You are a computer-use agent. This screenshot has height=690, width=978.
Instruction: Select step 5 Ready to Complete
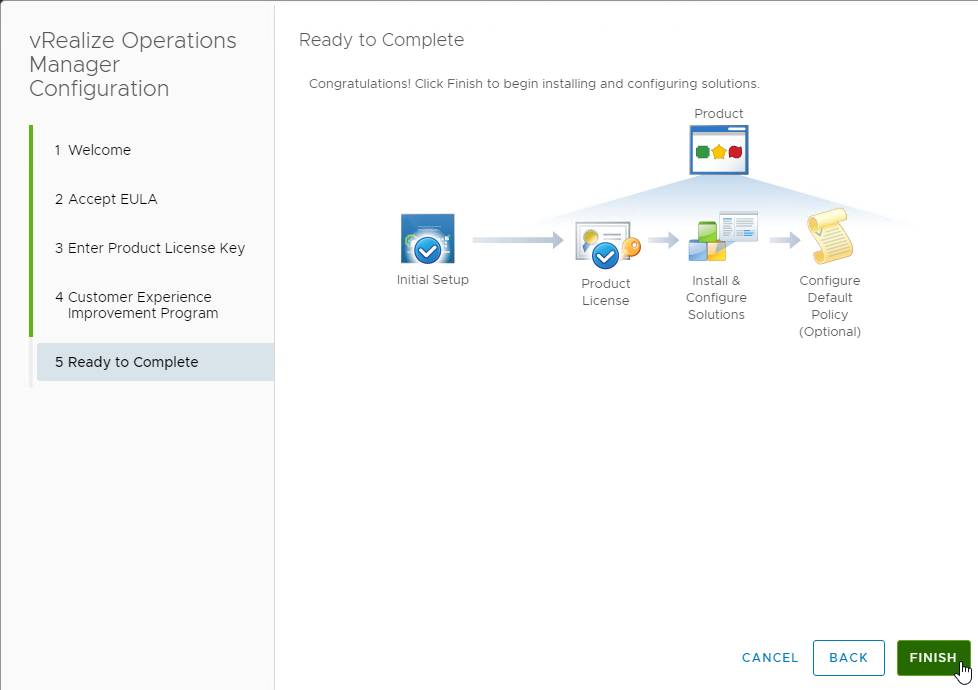(x=155, y=362)
